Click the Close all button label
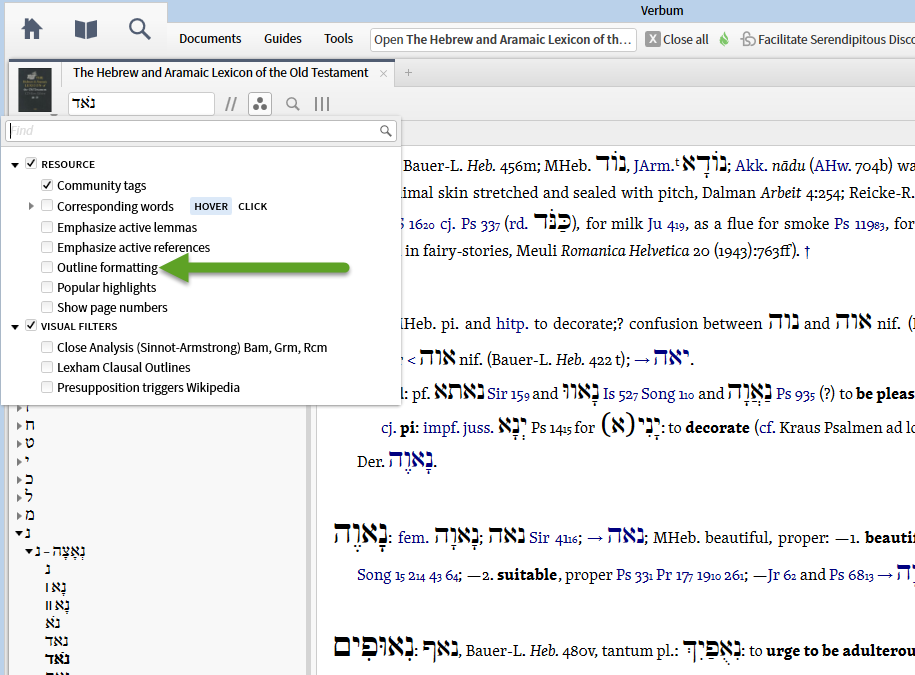The width and height of the screenshot is (915, 675). [686, 39]
